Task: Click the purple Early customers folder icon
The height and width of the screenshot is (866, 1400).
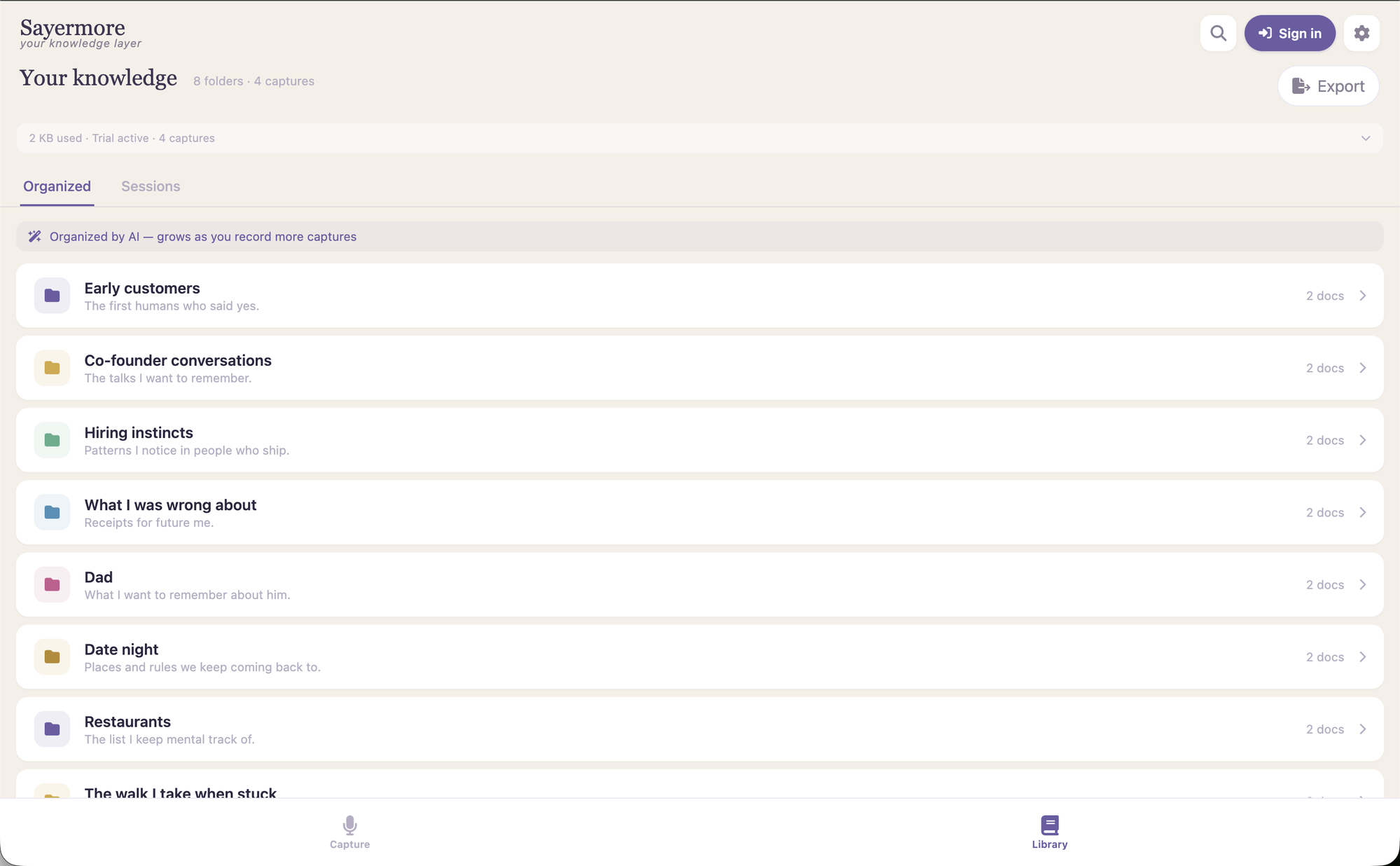Action: tap(52, 296)
